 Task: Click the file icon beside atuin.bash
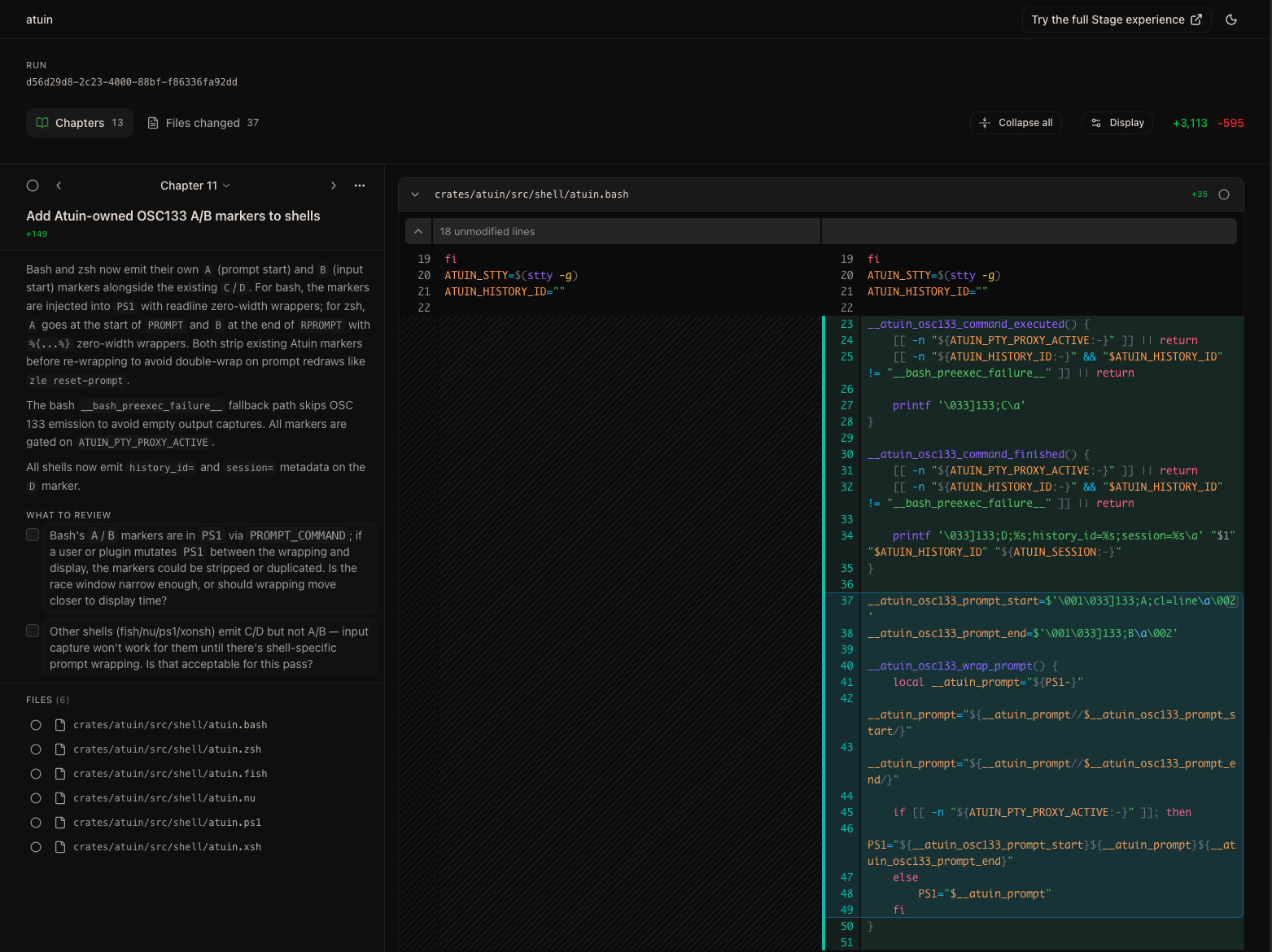(x=59, y=725)
